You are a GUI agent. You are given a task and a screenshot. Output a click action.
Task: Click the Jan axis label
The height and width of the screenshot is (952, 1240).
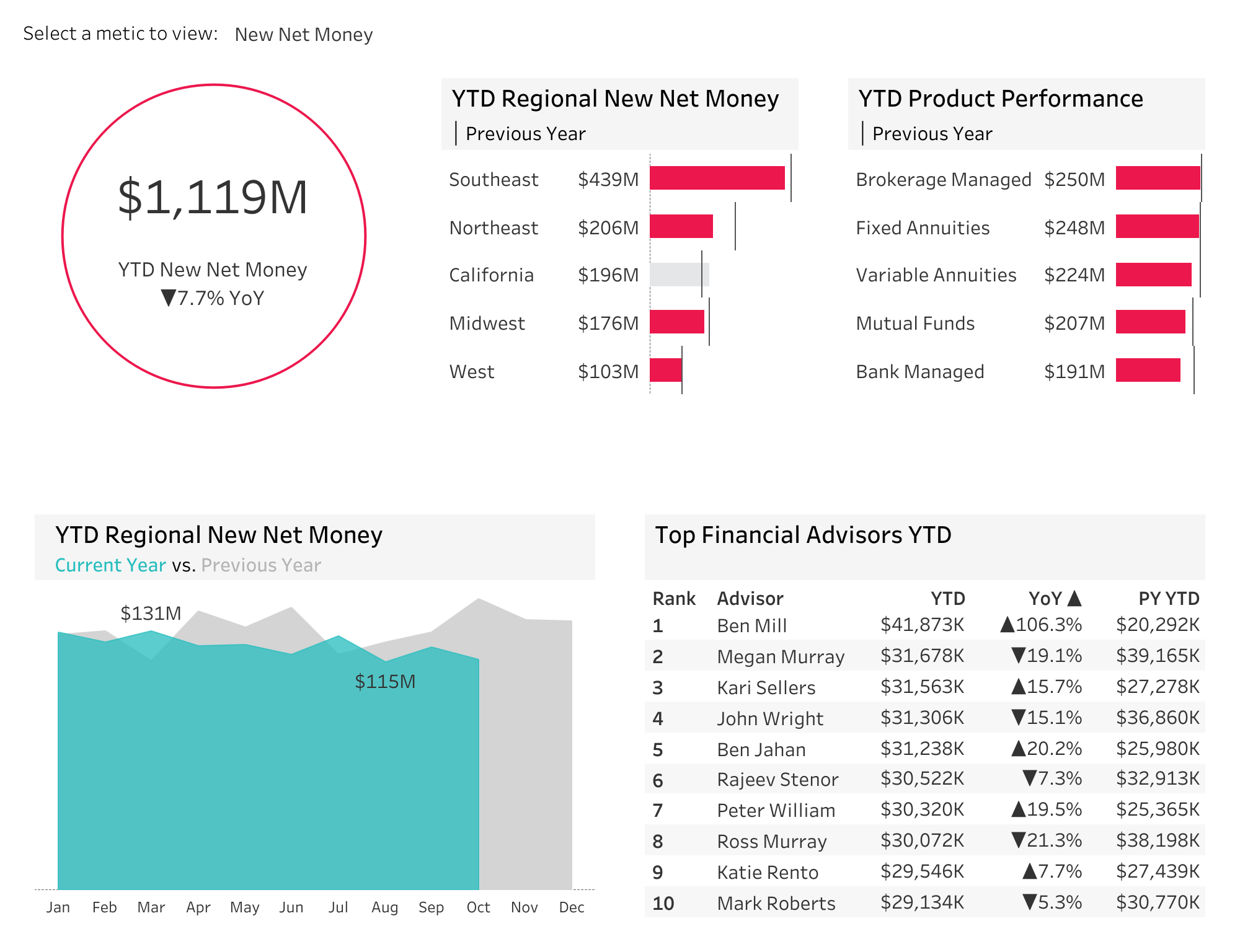(x=58, y=907)
